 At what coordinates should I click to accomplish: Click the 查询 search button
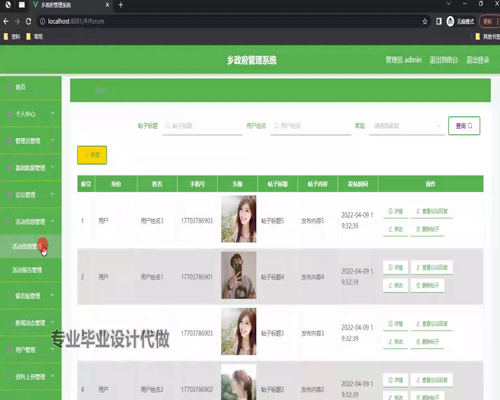tap(464, 126)
